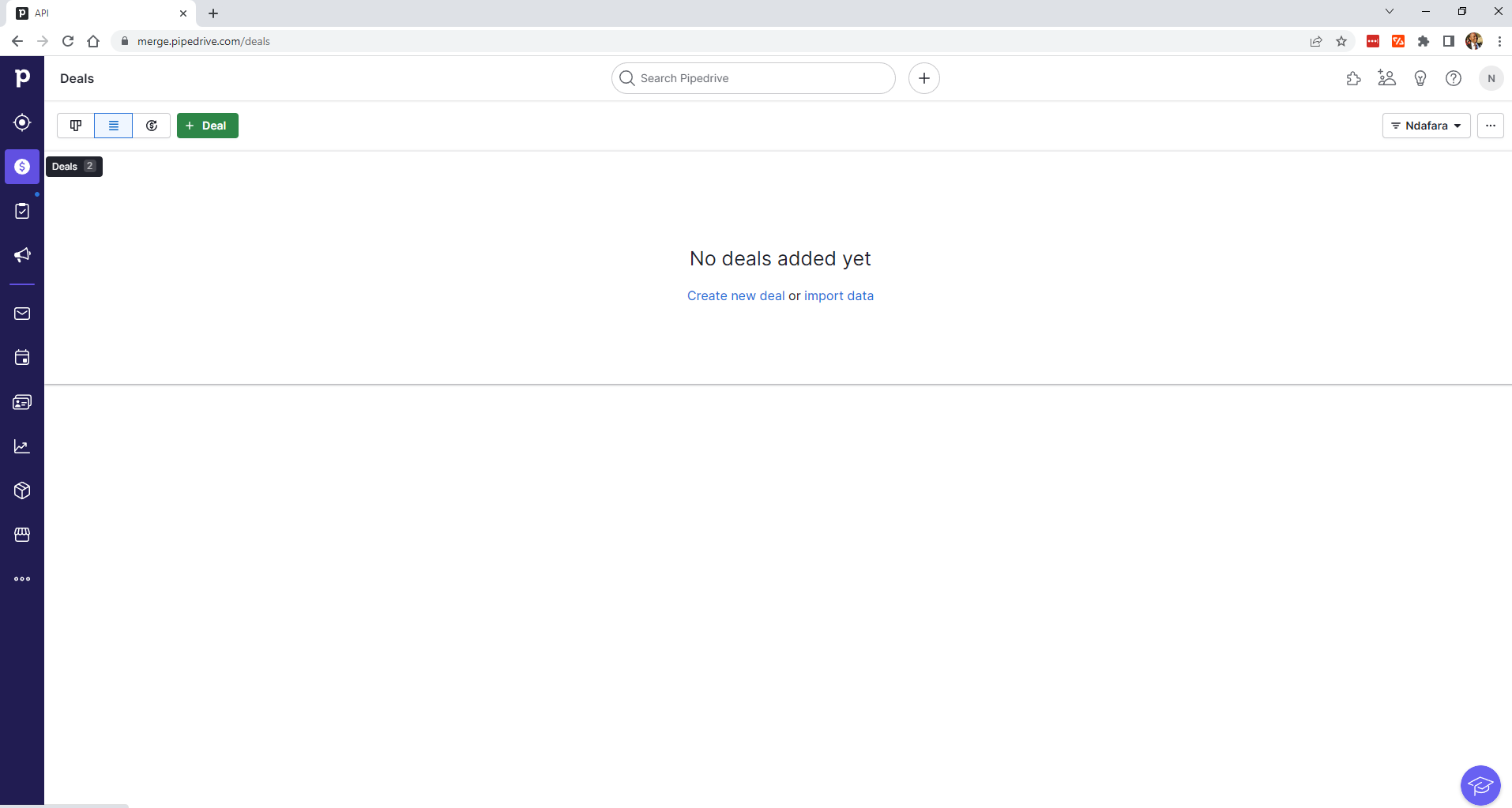
Task: Open the puzzle-piece integrations icon
Action: (1353, 77)
